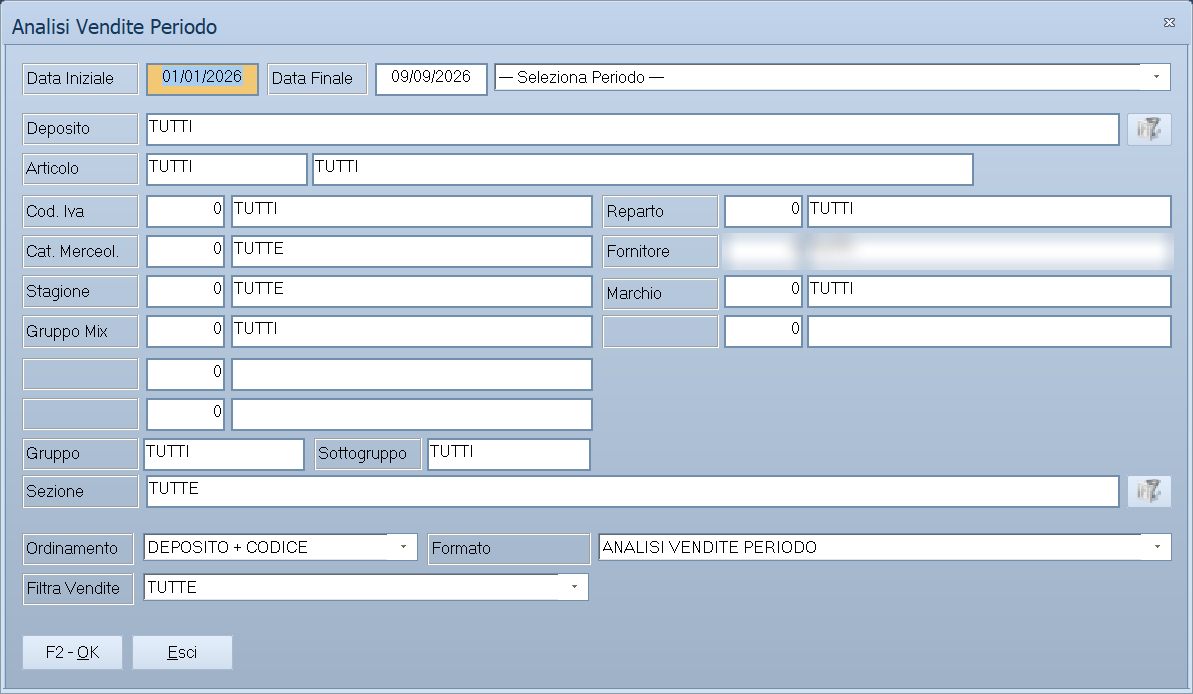Click the Filtra Vendite label
This screenshot has width=1193, height=694.
[x=78, y=589]
